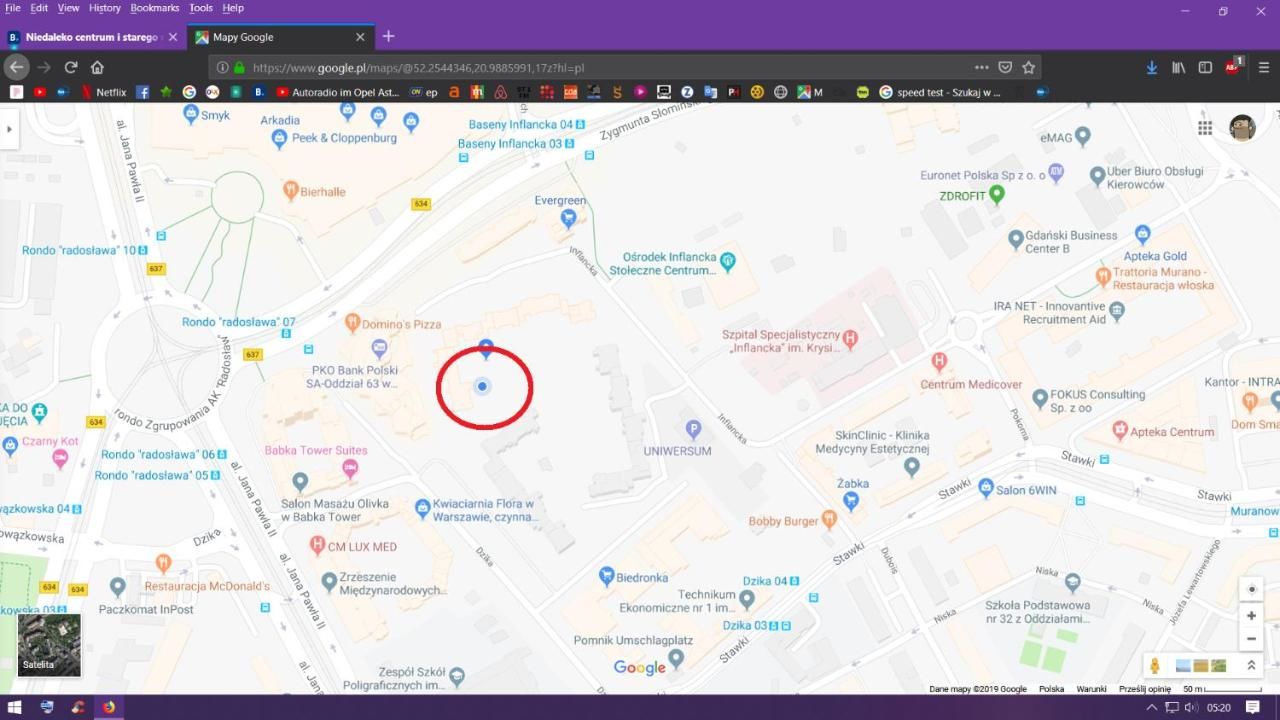Open Firefox from the taskbar
The width and height of the screenshot is (1280, 720).
click(109, 707)
